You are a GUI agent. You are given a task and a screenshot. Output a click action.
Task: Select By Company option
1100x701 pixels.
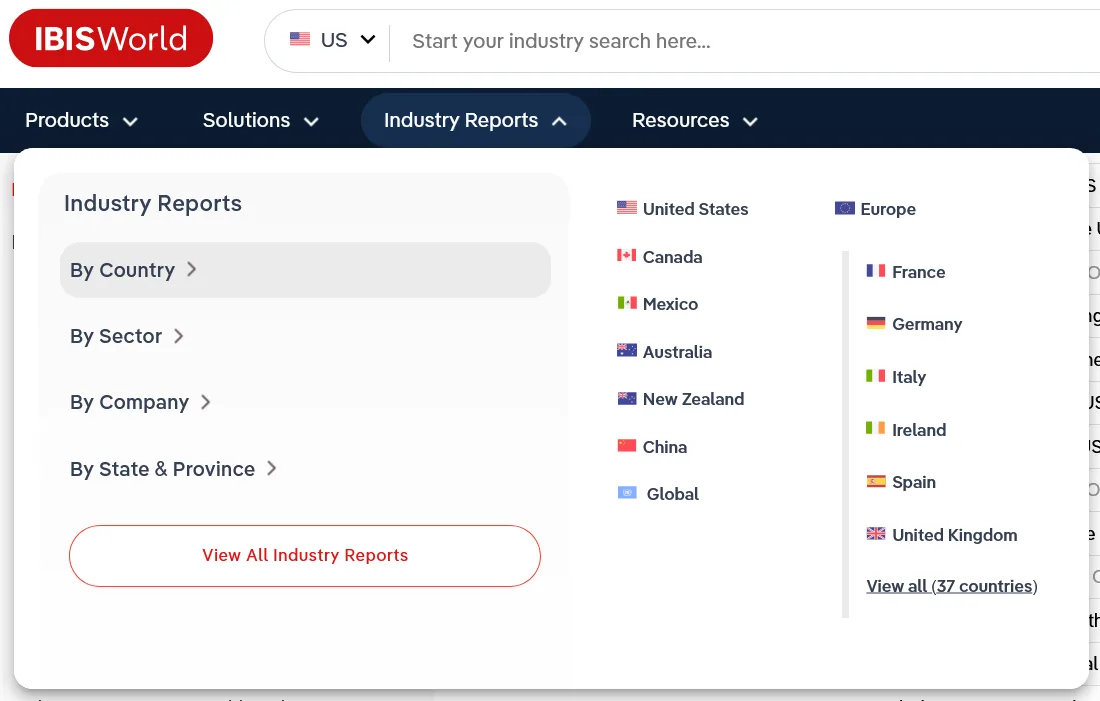(x=140, y=402)
